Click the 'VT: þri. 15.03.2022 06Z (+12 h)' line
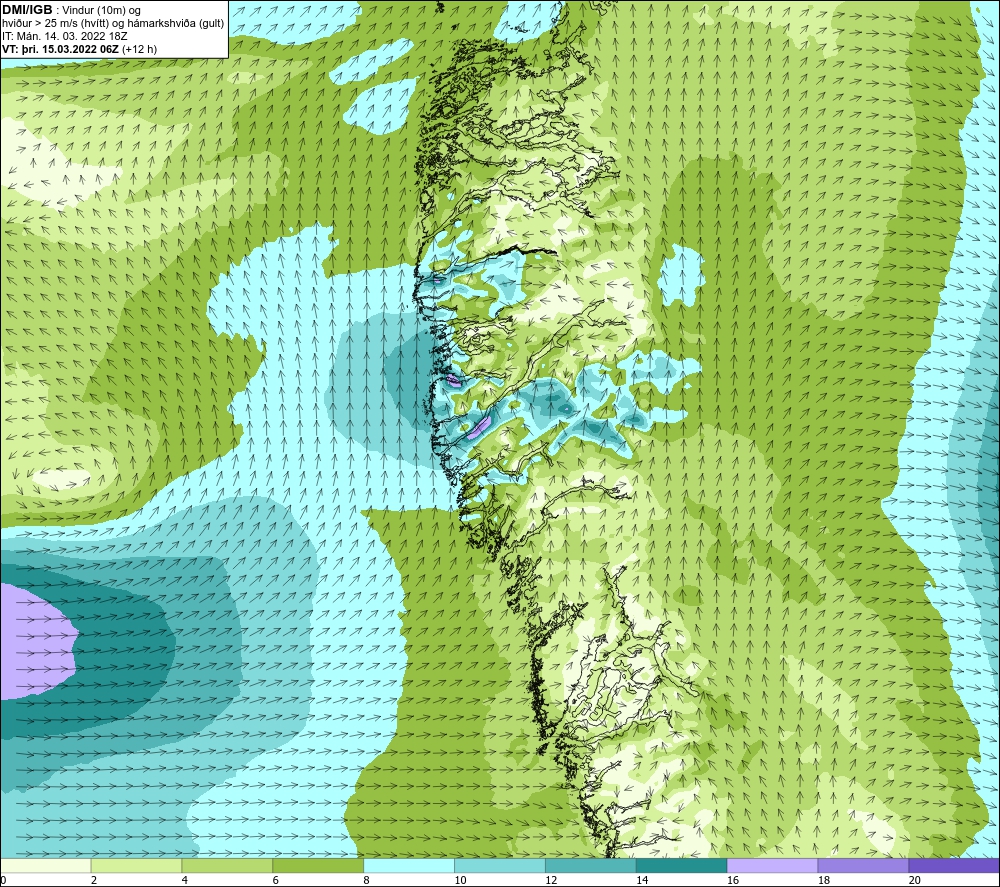This screenshot has height=887, width=1000. (x=80, y=49)
